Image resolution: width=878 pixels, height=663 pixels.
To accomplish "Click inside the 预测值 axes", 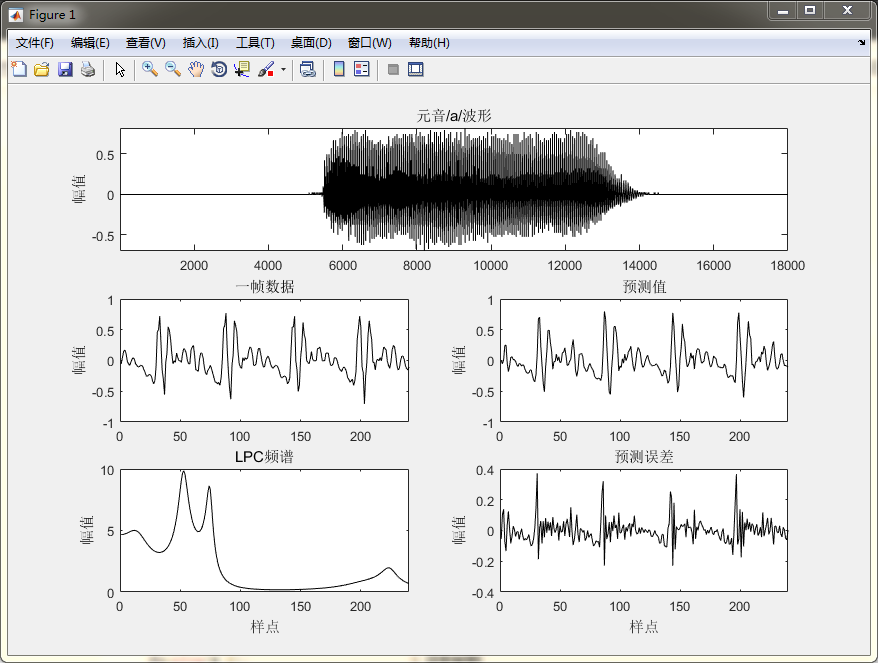I will pos(644,360).
